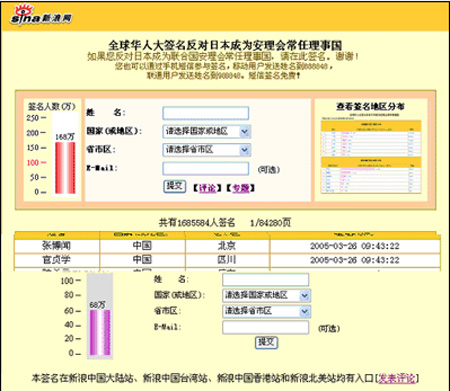Viewport: 450px width, 391px height.
Task: Open the lower 请选择省市区 dropdown
Action: [267, 311]
